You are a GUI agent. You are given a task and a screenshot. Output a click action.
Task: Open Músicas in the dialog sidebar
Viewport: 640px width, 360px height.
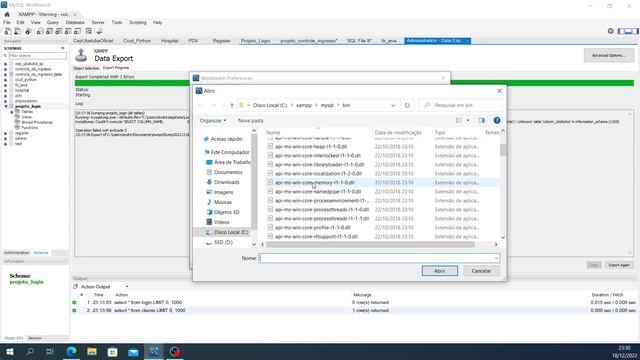pos(223,202)
